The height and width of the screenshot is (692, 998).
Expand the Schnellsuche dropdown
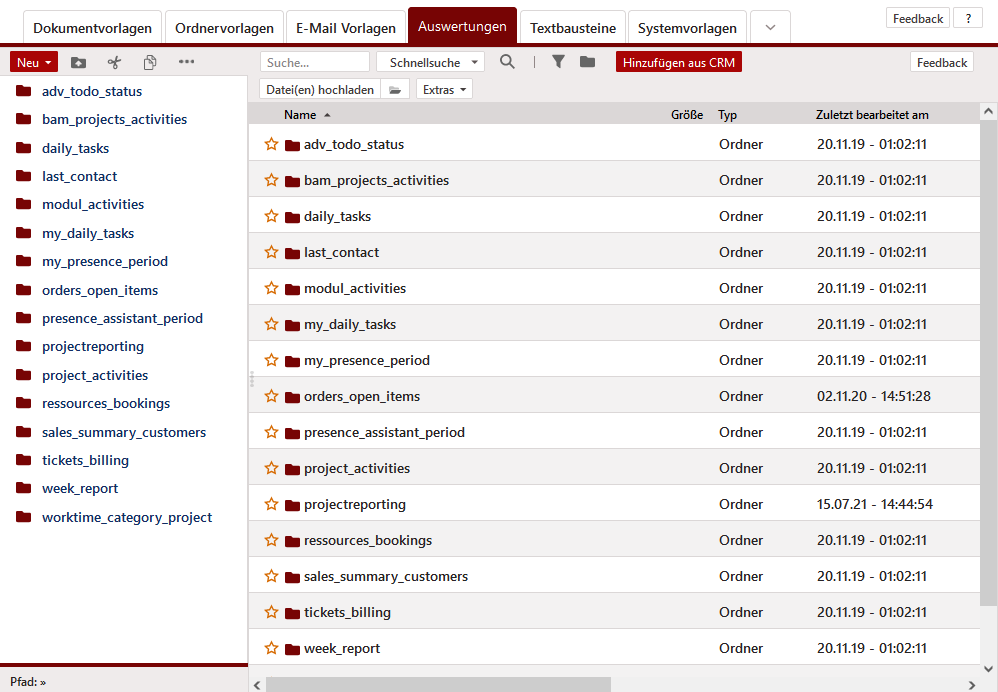(x=431, y=62)
